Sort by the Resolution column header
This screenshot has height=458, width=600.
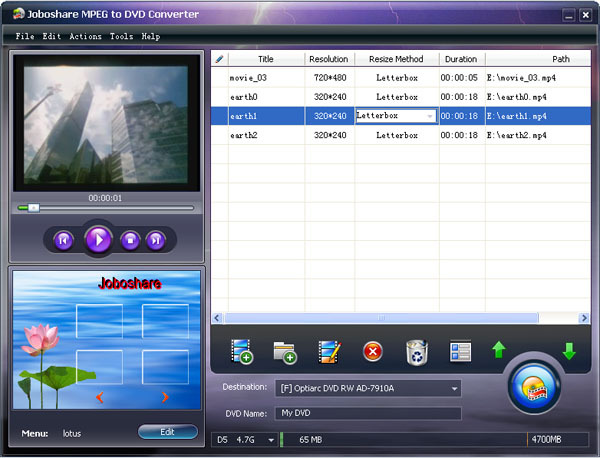point(329,59)
